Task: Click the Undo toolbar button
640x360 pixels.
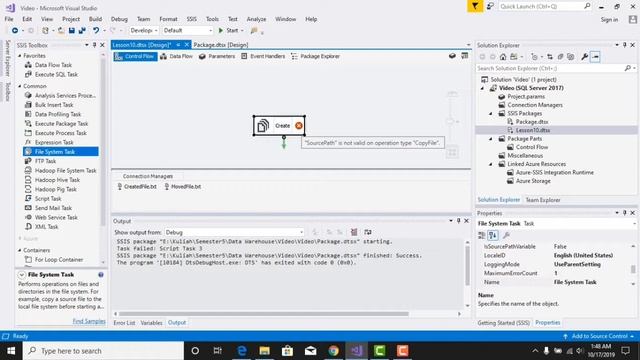Action: [x=96, y=31]
